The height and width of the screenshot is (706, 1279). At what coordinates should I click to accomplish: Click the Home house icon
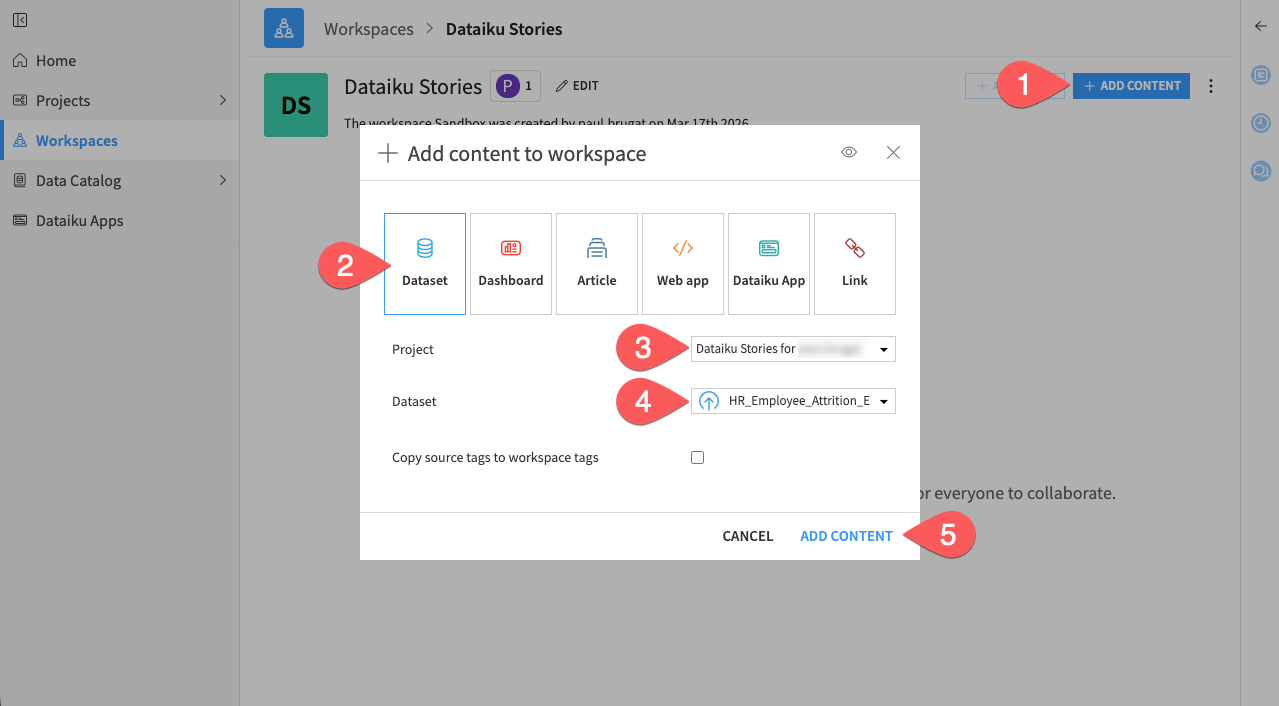[x=20, y=61]
